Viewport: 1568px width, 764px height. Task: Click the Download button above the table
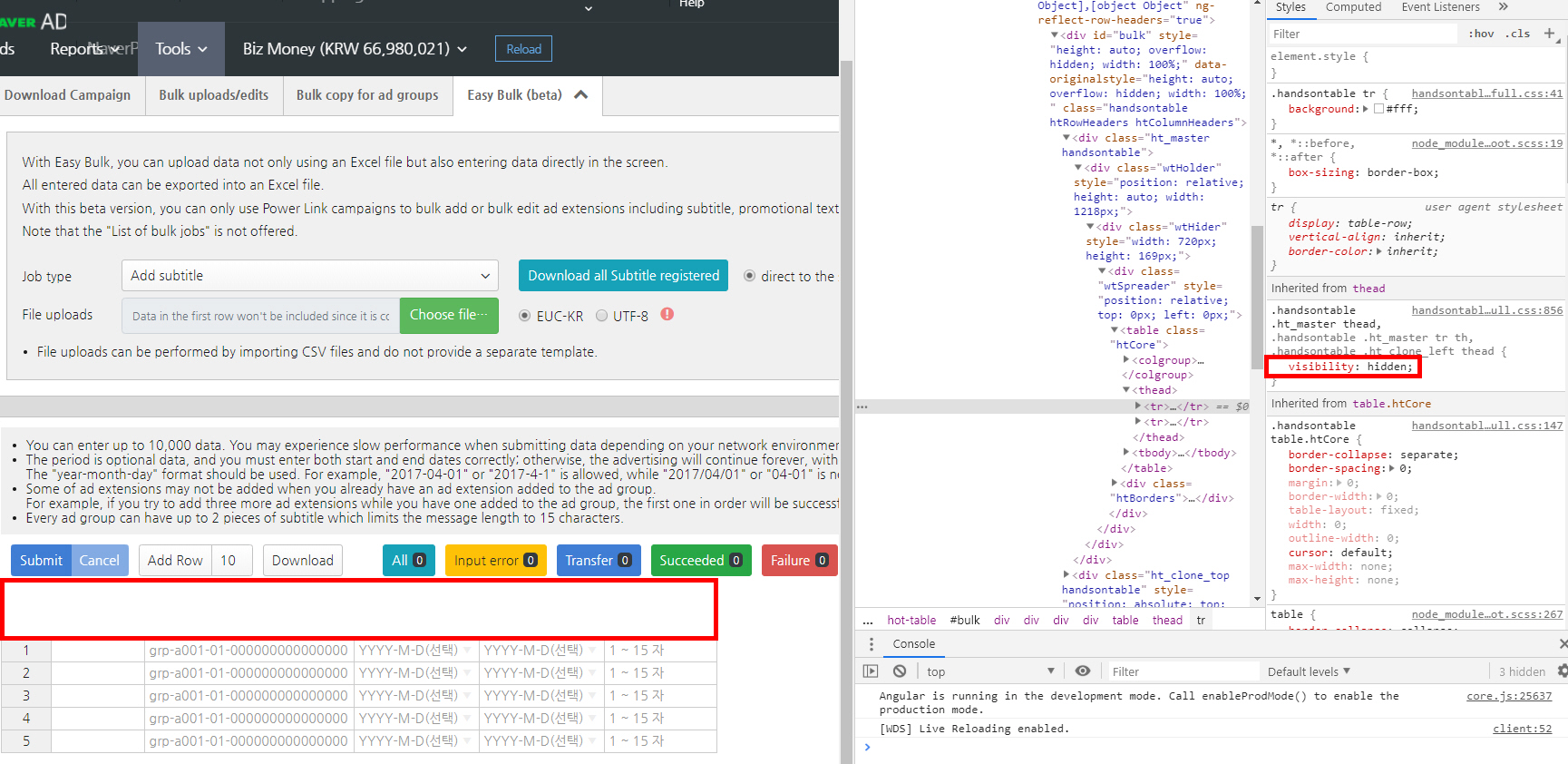(303, 561)
